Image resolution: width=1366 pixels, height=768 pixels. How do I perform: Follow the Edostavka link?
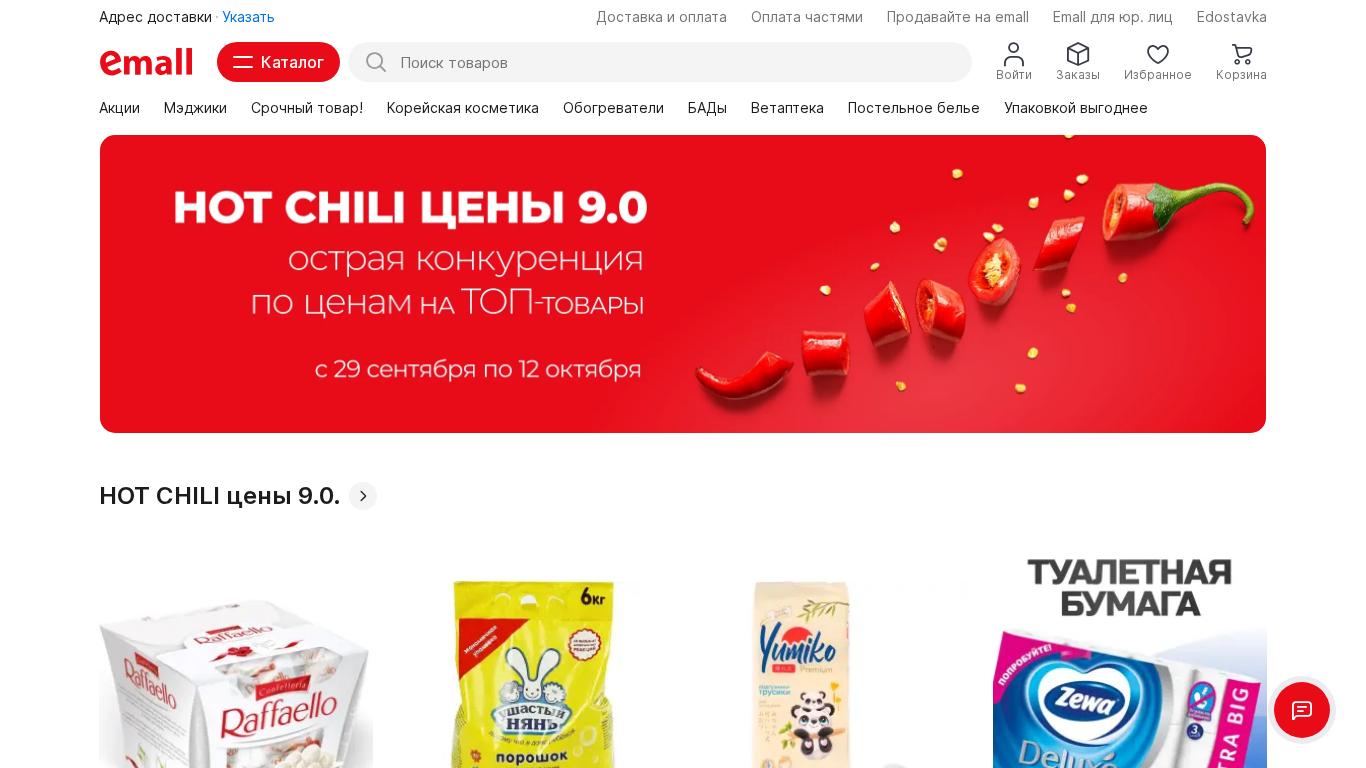pyautogui.click(x=1231, y=17)
